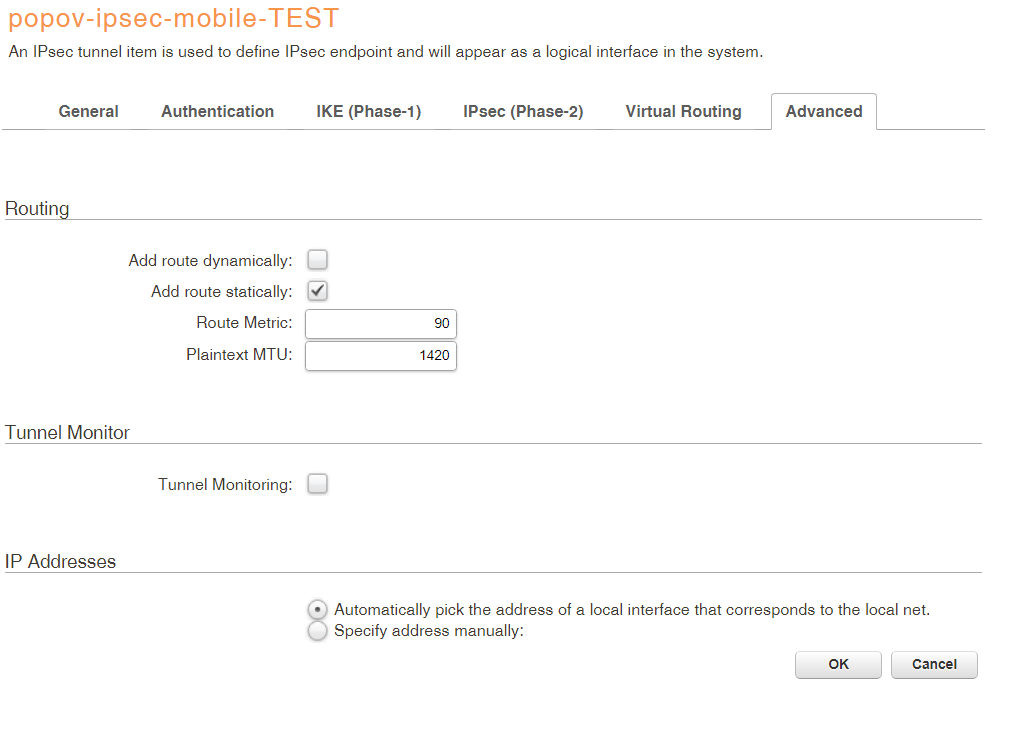Click into the Route Metric input field
The width and height of the screenshot is (1021, 754).
pos(380,324)
